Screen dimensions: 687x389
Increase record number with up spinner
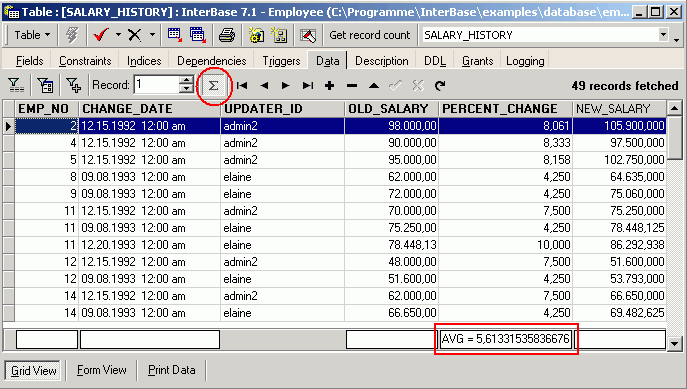tap(187, 80)
